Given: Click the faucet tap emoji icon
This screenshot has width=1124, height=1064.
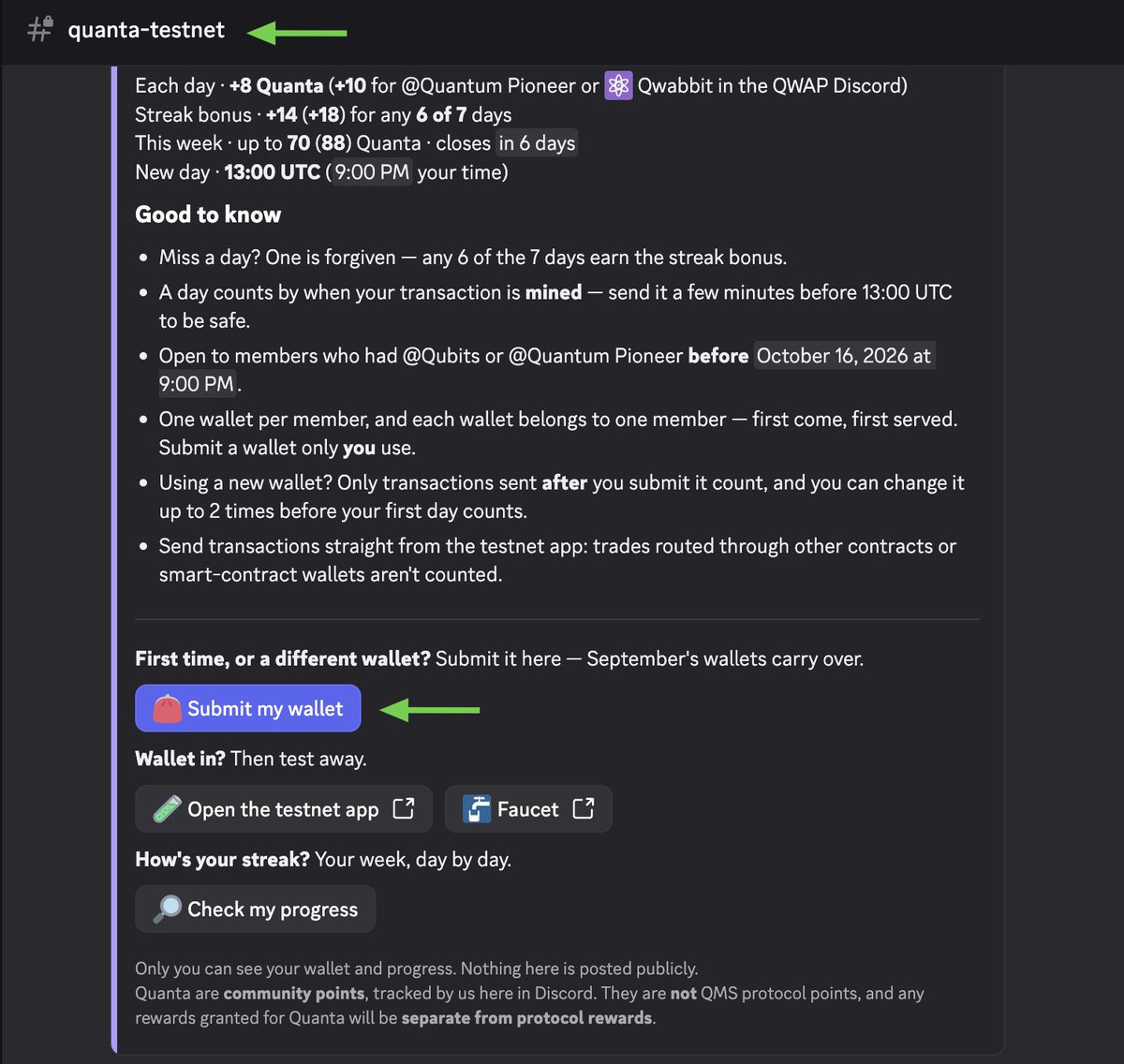Looking at the screenshot, I should (x=477, y=809).
